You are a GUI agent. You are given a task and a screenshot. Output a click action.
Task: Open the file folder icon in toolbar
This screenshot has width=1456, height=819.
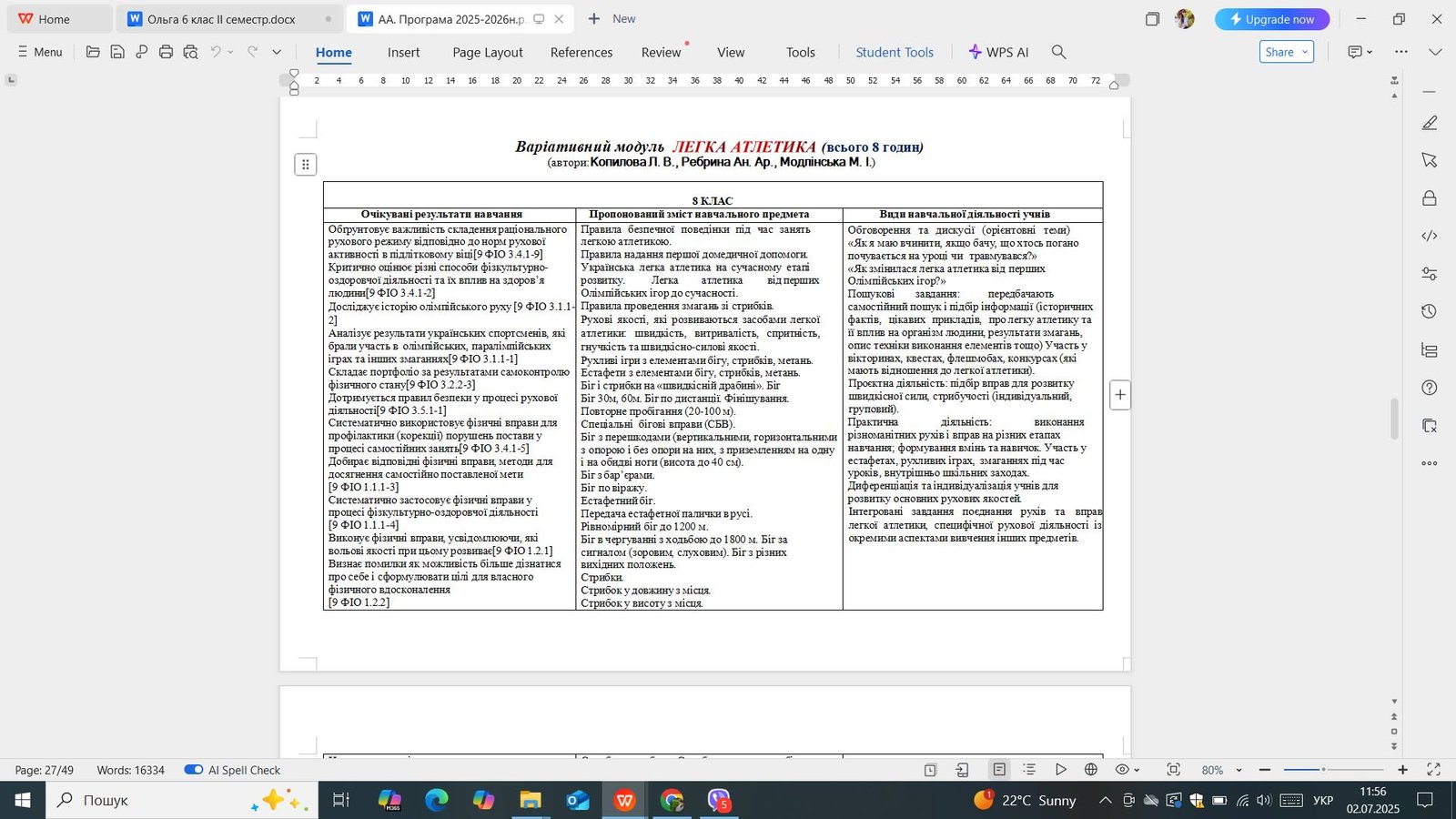click(x=93, y=52)
